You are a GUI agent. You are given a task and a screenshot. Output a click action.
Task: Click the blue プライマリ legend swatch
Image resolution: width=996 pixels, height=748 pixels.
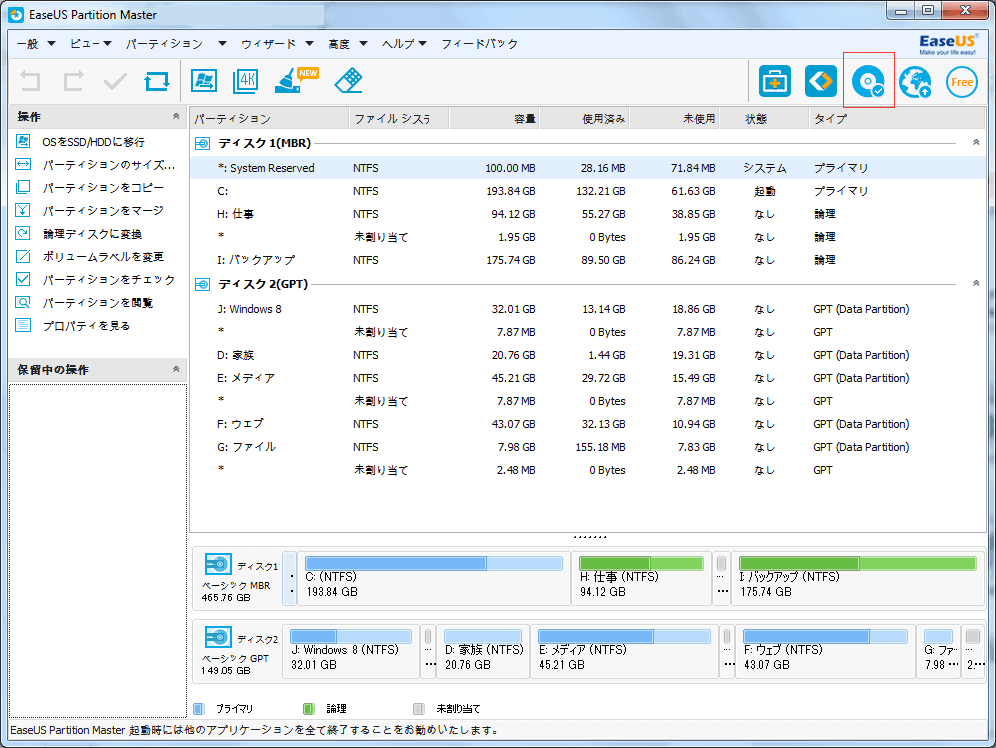click(x=199, y=709)
